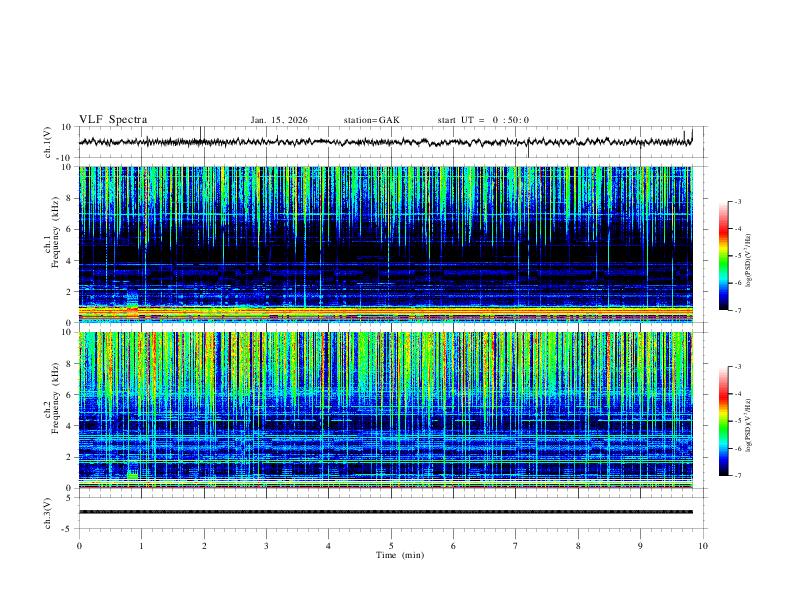The height and width of the screenshot is (612, 792).
Task: Click the '-7' label on ch.1 color bar
Action: click(738, 310)
